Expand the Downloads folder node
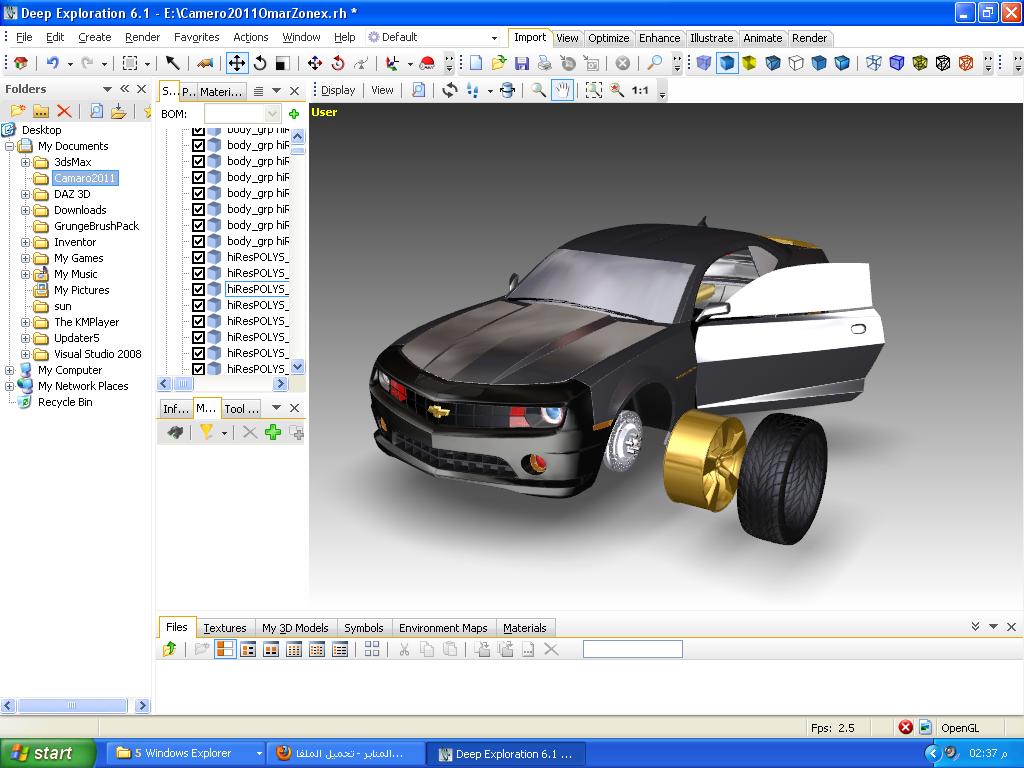 pos(25,210)
